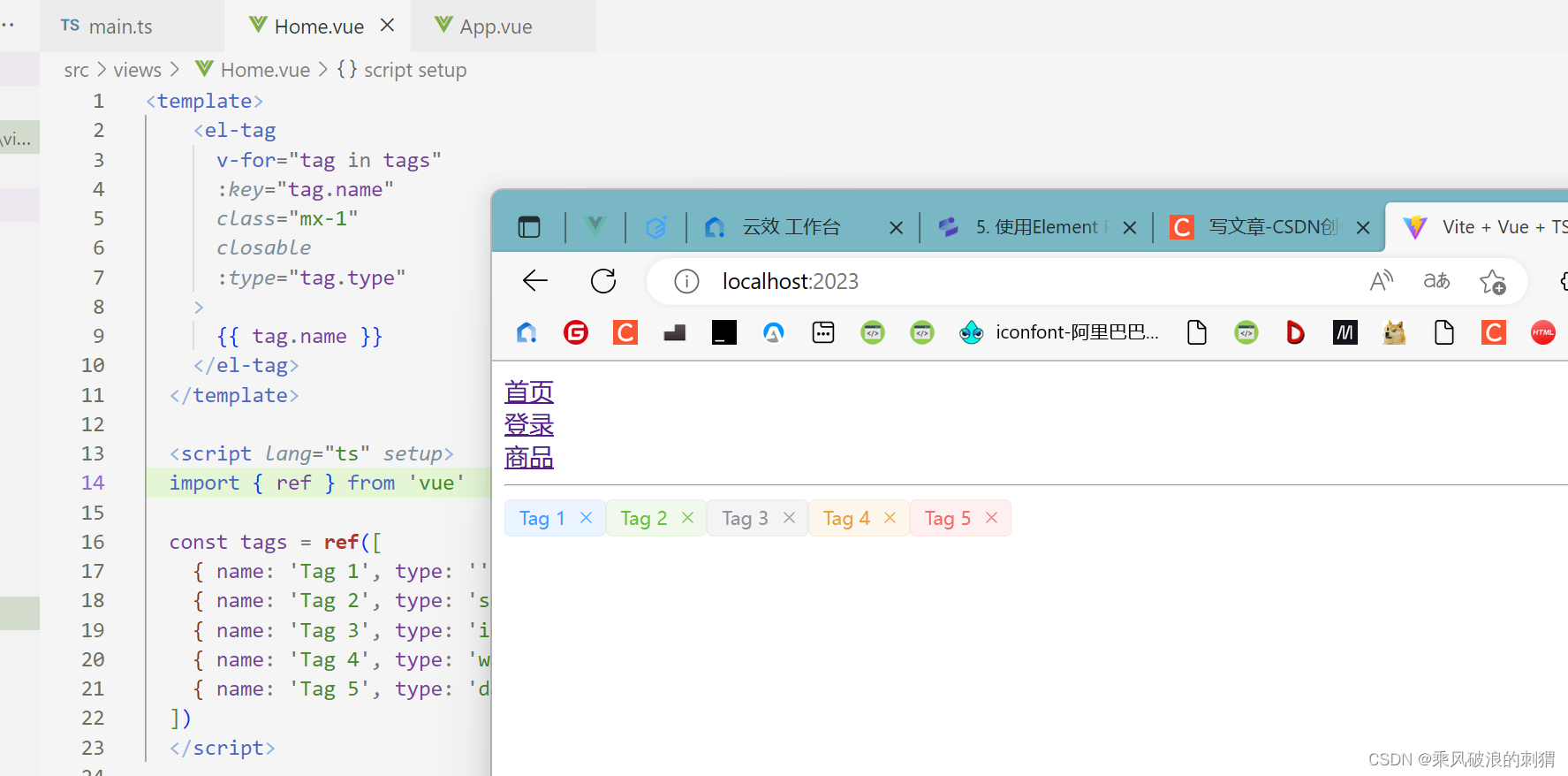Click the green Tag 2 label
The width and height of the screenshot is (1568, 776).
tap(643, 518)
